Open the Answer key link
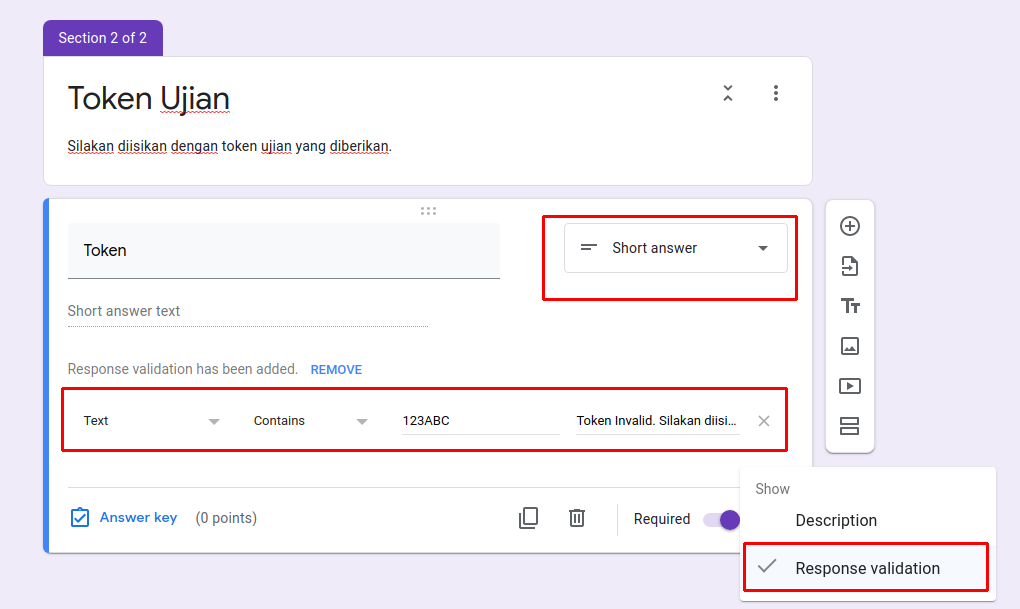The height and width of the screenshot is (609, 1020). (x=138, y=518)
